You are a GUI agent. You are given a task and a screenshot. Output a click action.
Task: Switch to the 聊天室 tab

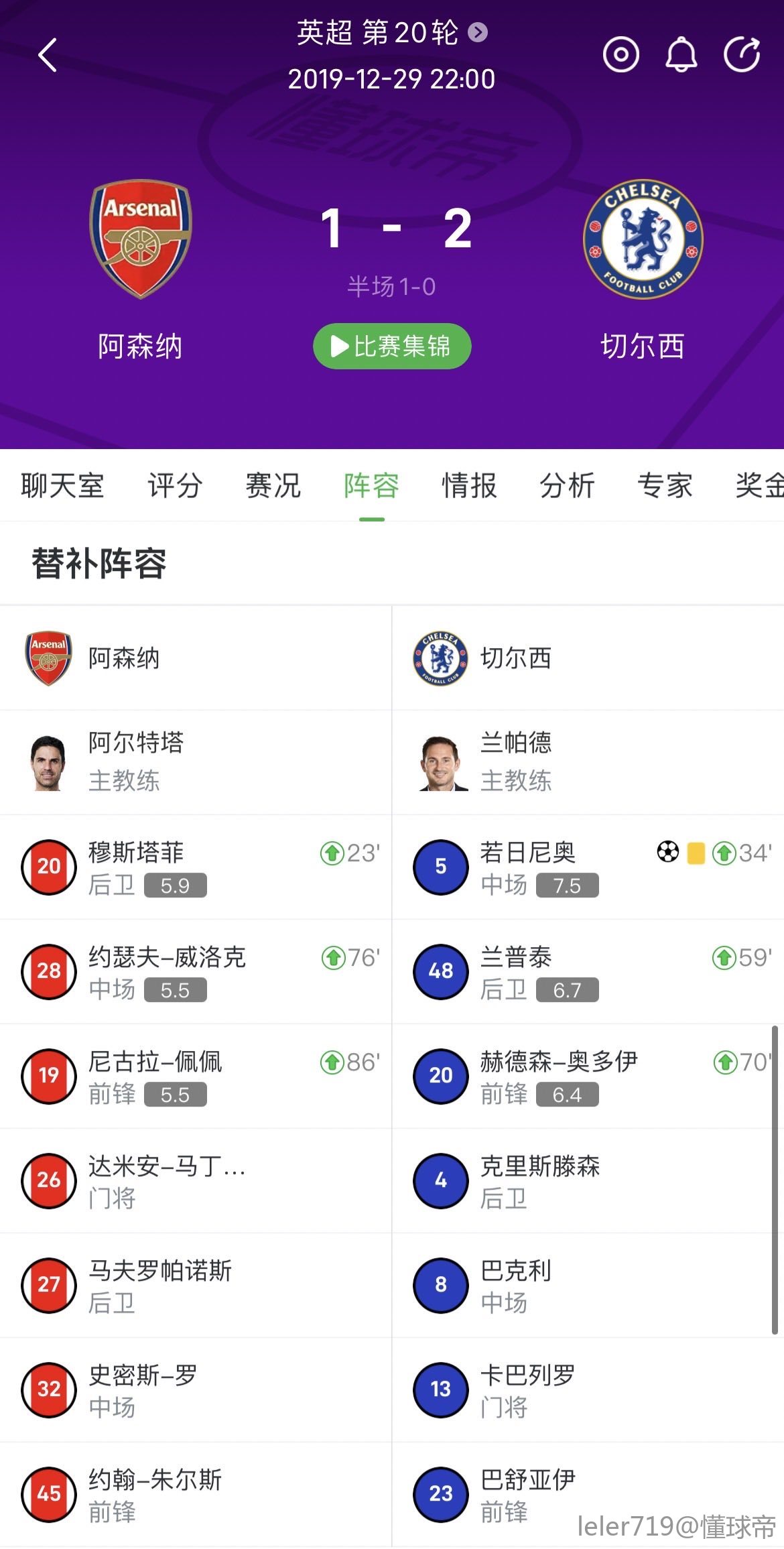coord(62,486)
